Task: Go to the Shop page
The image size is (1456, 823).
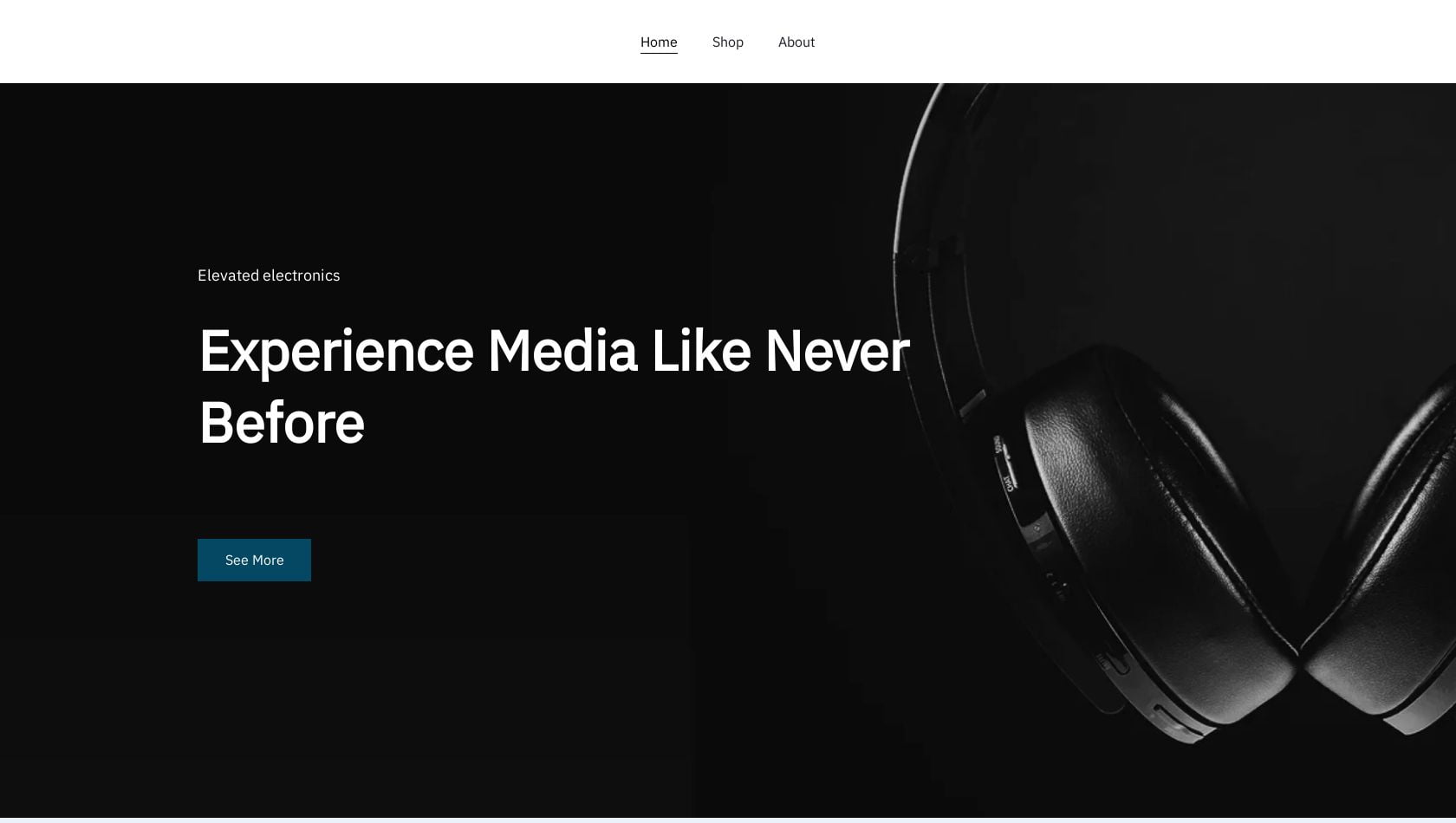Action: click(x=728, y=42)
